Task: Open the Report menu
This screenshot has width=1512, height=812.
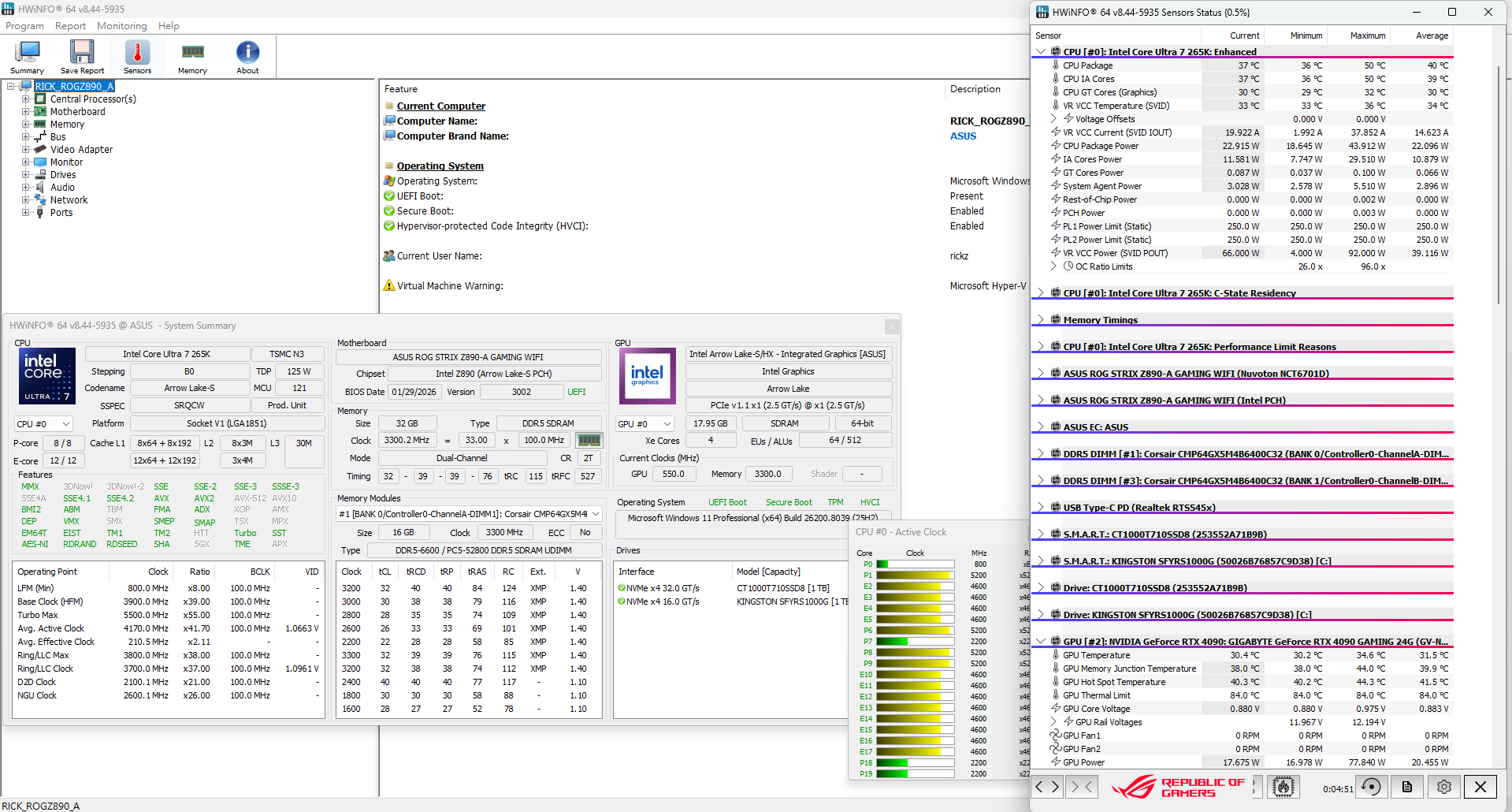Action: (70, 26)
